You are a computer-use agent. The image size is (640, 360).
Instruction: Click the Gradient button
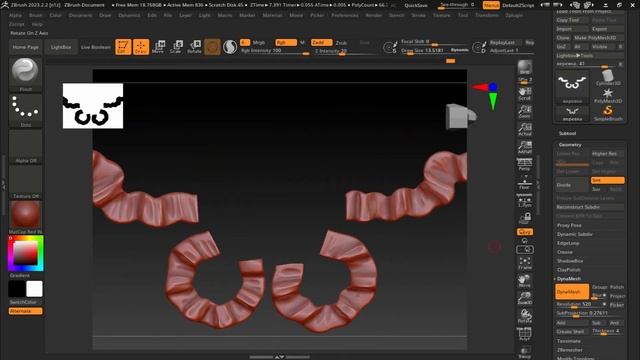tap(20, 276)
